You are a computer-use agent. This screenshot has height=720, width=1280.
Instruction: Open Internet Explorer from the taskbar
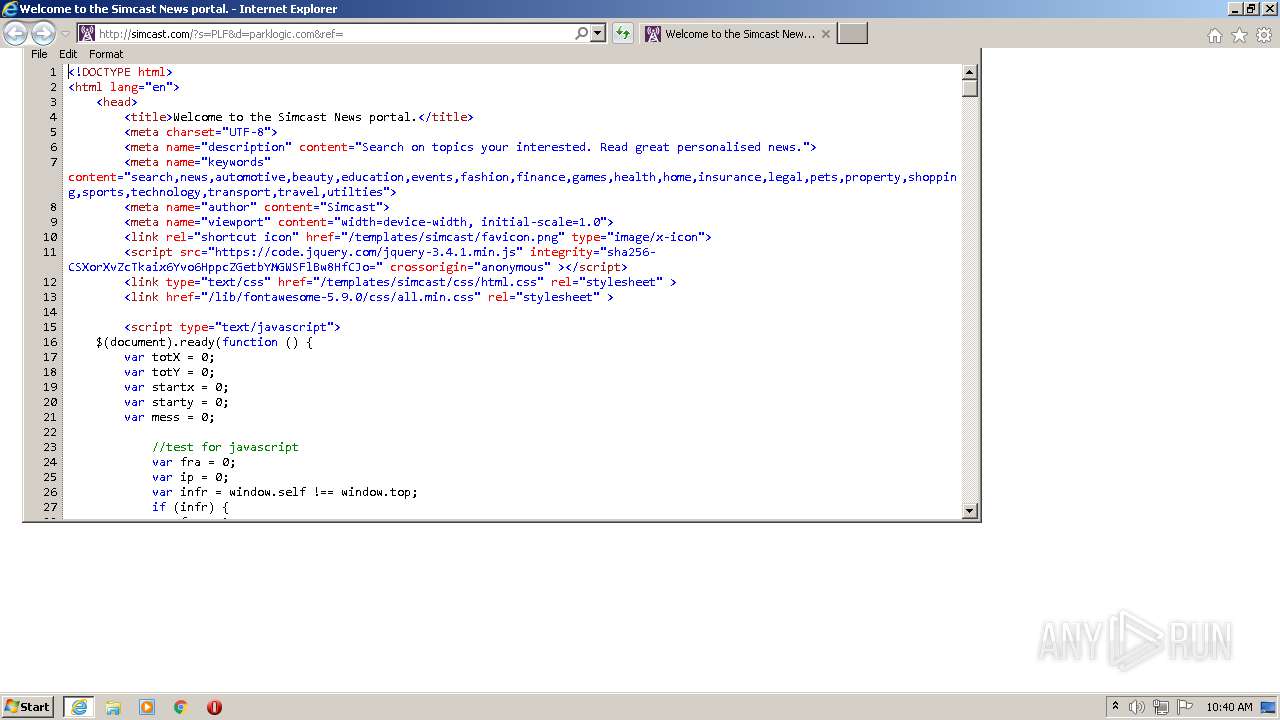[x=79, y=707]
